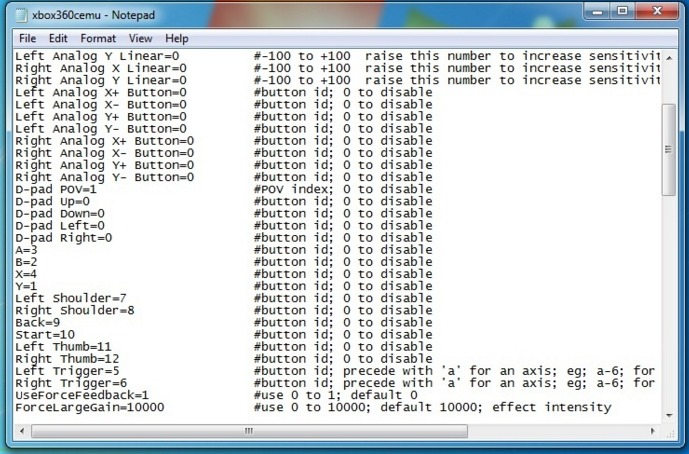Click the 'D-pad POV=1' setting
Viewport: 689px width, 454px height.
pyautogui.click(x=56, y=189)
